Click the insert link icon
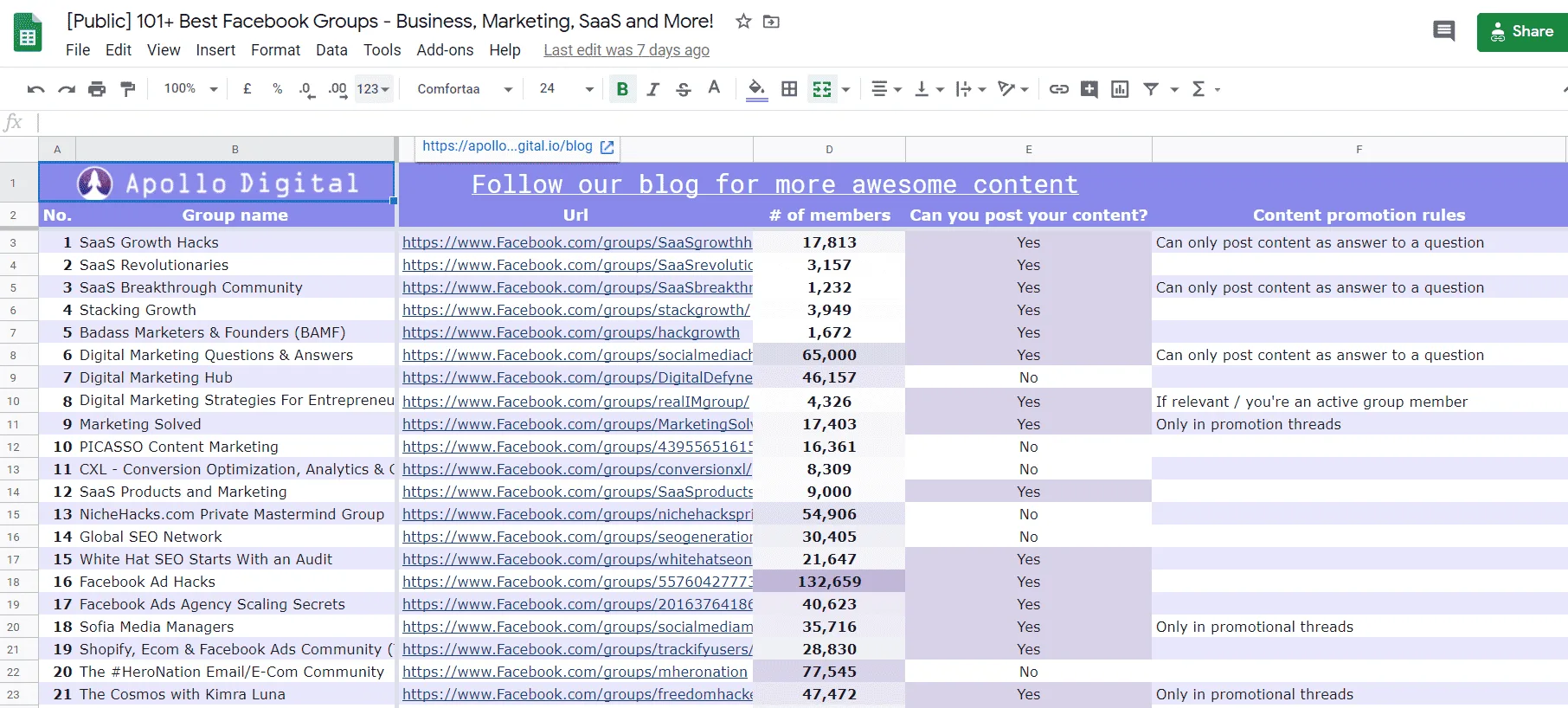1568x708 pixels. tap(1059, 89)
